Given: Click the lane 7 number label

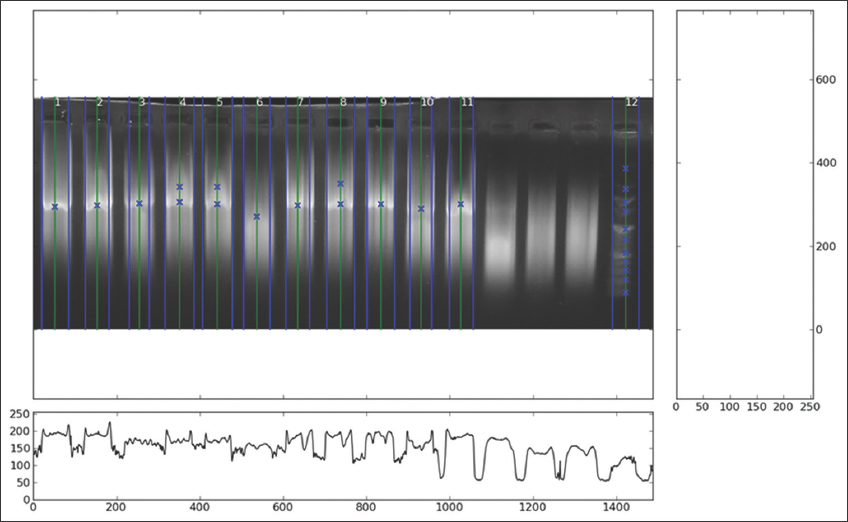Looking at the screenshot, I should click(x=299, y=102).
